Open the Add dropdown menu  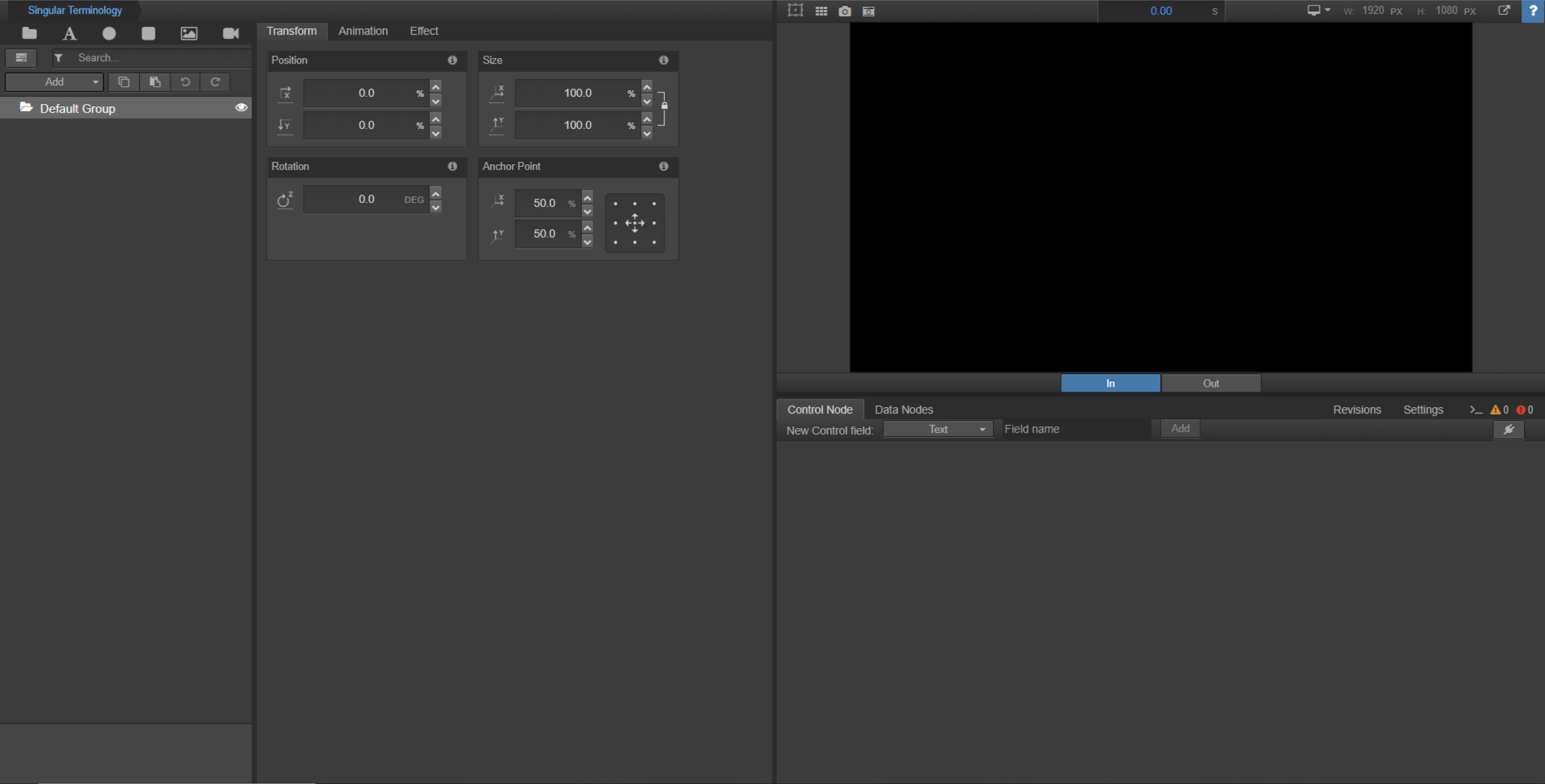click(55, 82)
